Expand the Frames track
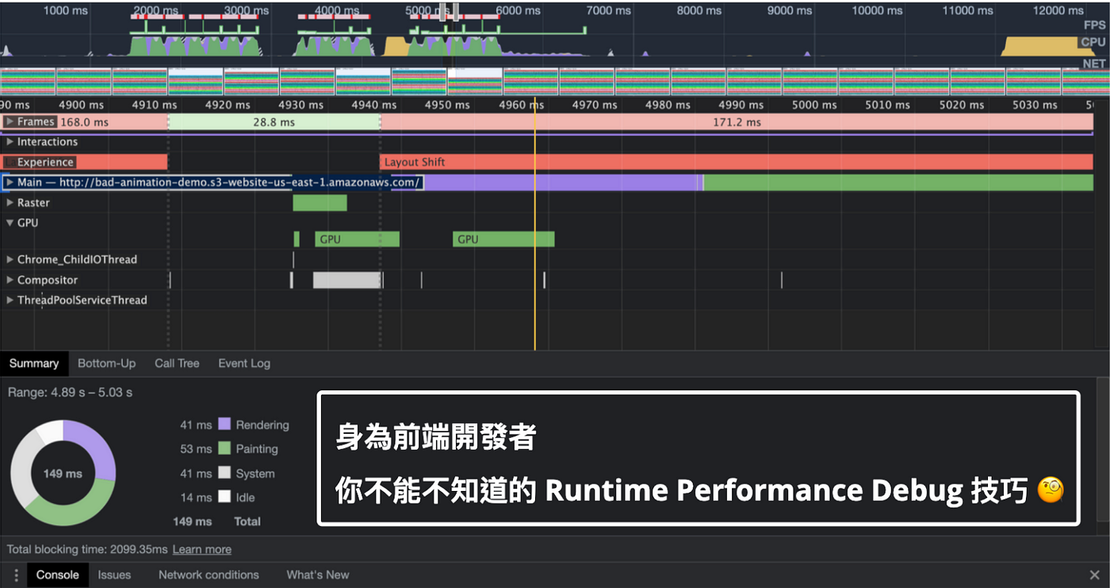Screen dimensions: 1110x588 [10, 122]
